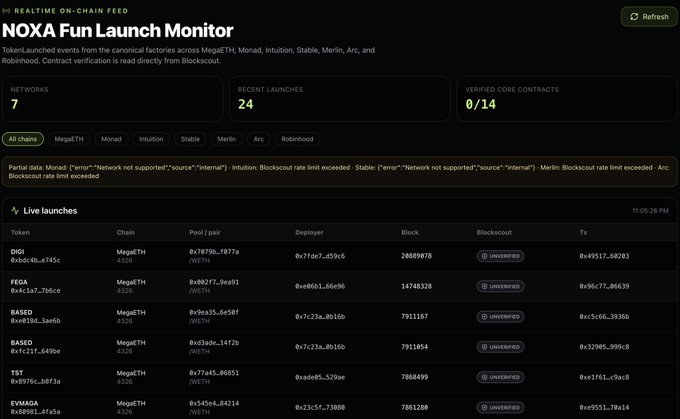The height and width of the screenshot is (419, 680).
Task: Click the NOXA Fun Launch Monitor heading
Action: click(118, 30)
